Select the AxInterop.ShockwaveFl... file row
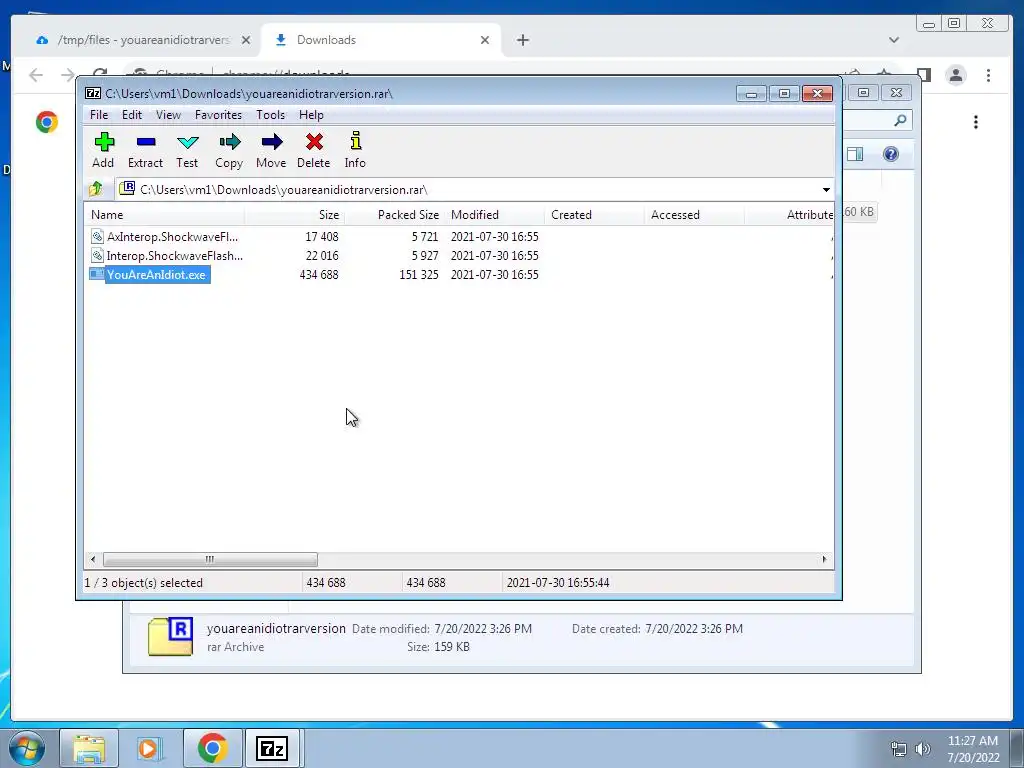 coord(459,237)
